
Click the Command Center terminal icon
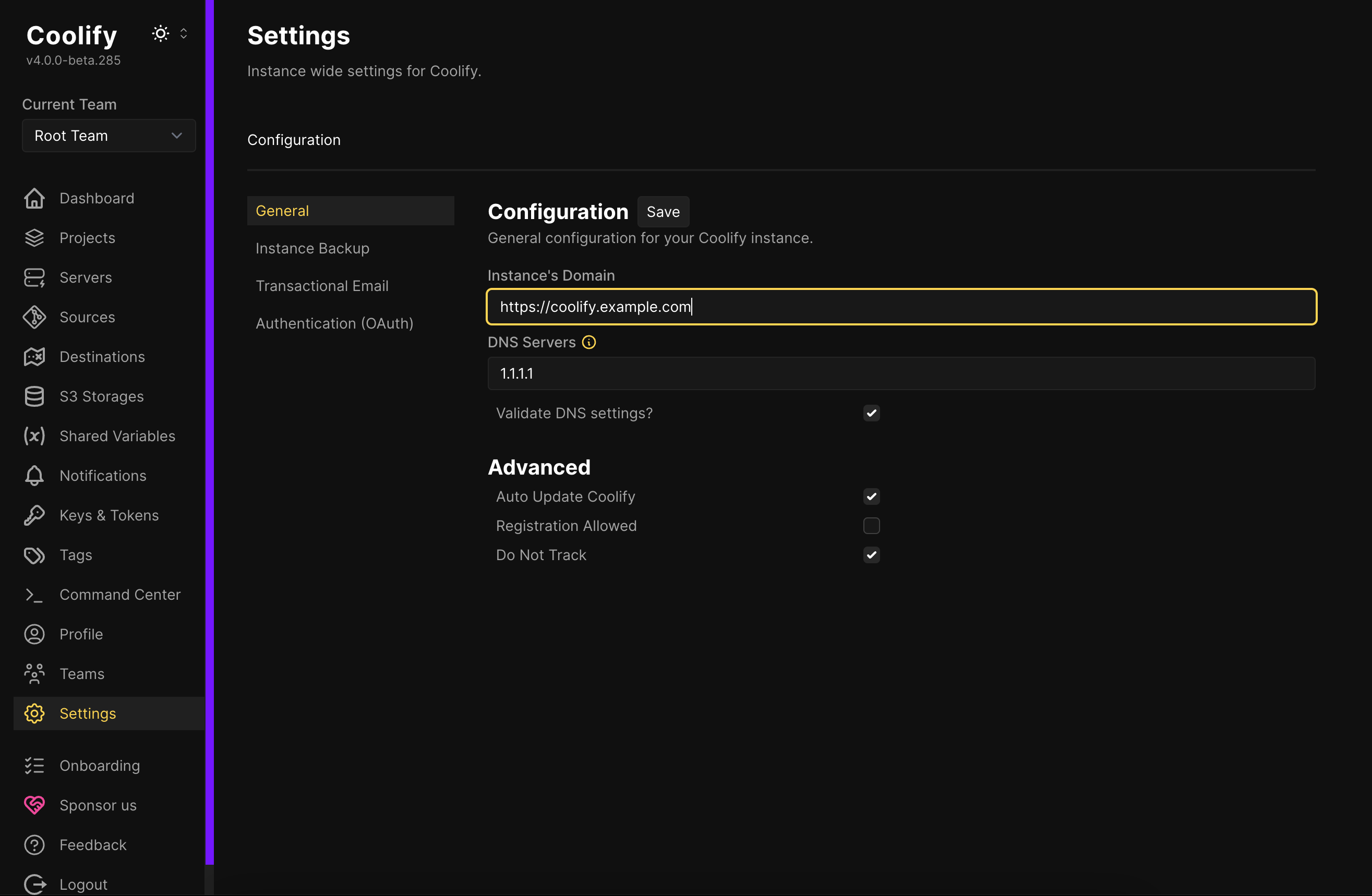pos(34,595)
